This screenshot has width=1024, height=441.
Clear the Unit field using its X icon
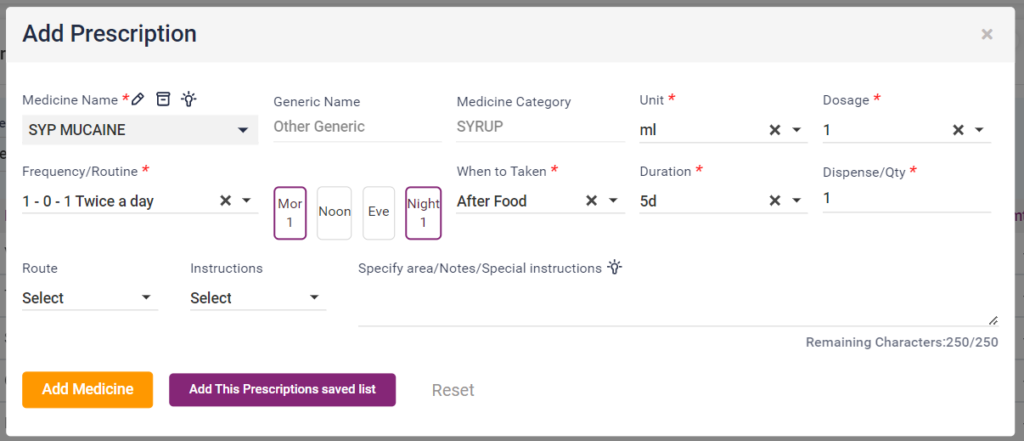(774, 130)
